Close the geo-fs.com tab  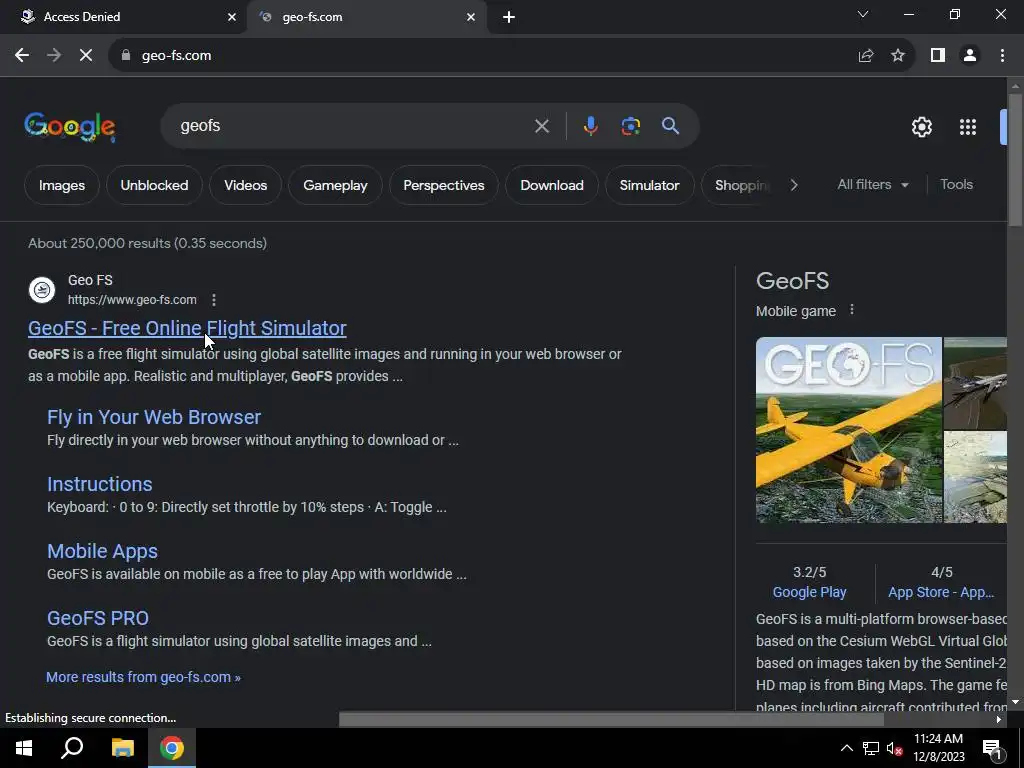click(471, 17)
